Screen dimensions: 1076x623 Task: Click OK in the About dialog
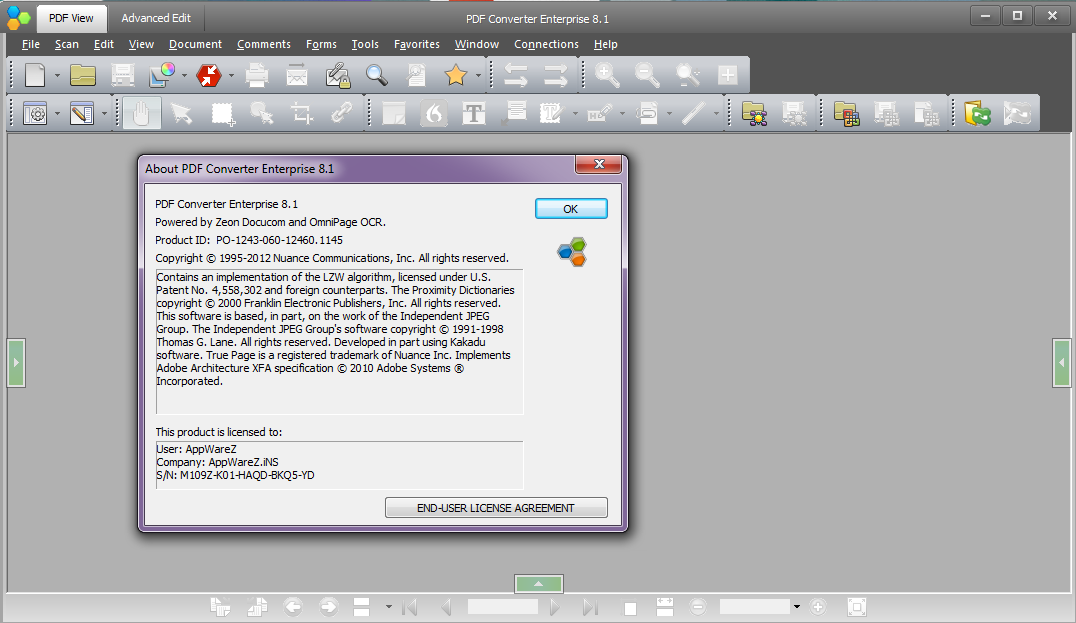[x=571, y=209]
